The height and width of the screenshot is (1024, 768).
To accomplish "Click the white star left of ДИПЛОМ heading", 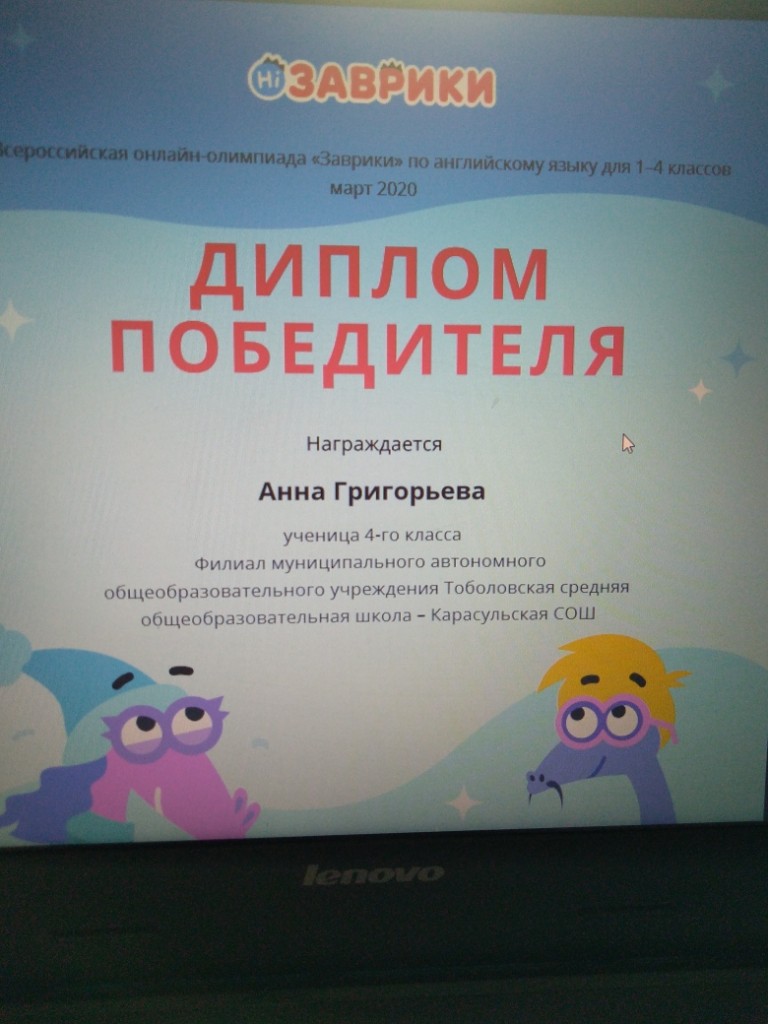I will coord(14,320).
